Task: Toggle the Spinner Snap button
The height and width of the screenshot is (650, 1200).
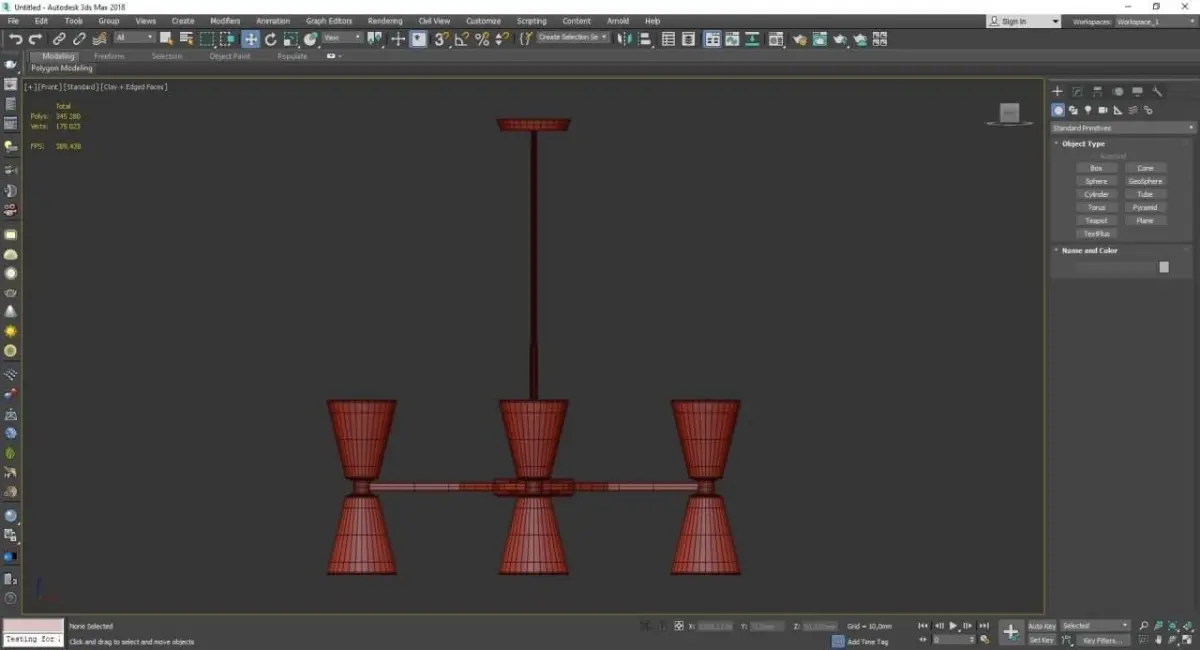Action: pos(503,39)
